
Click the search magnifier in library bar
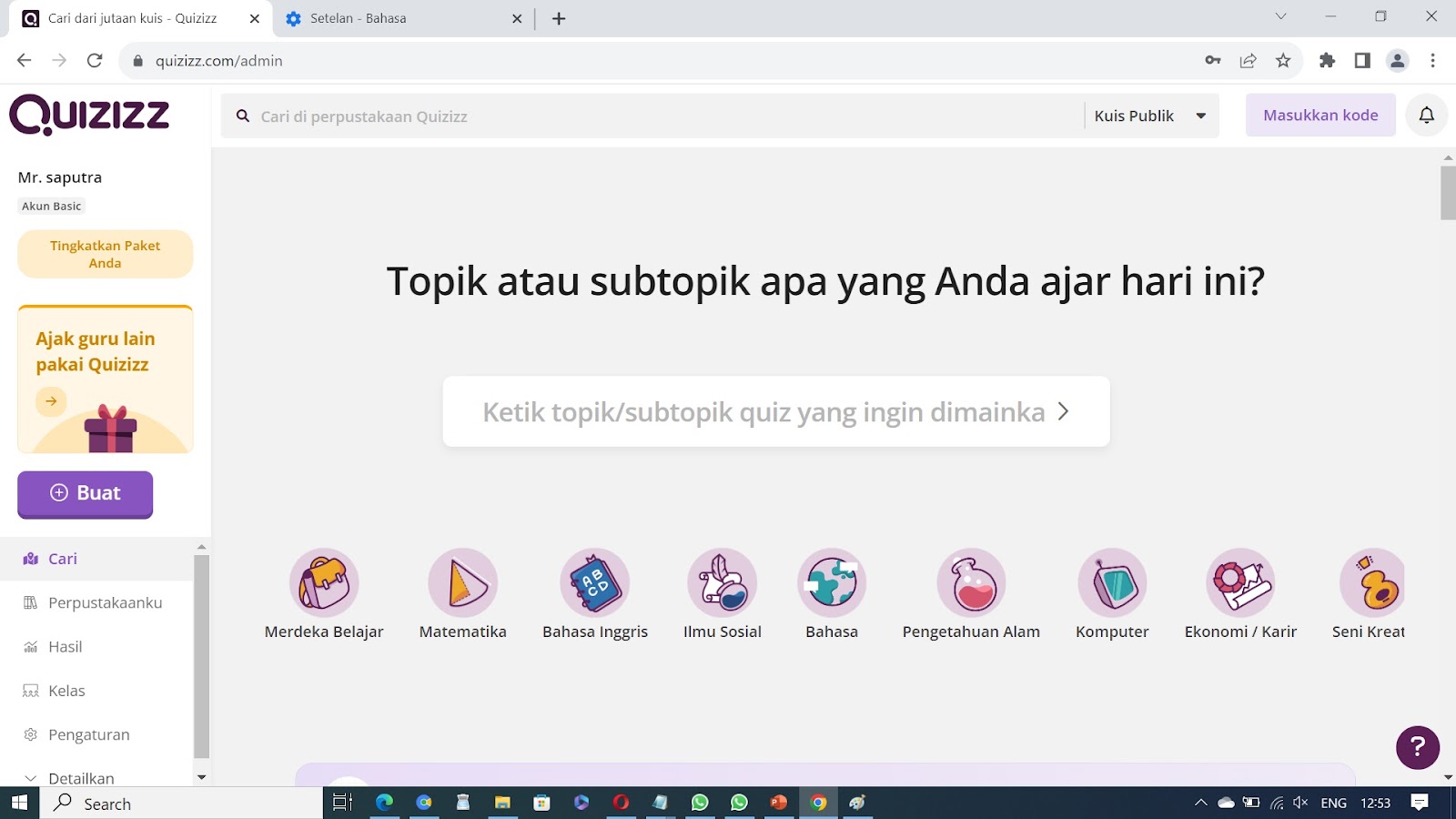tap(243, 116)
